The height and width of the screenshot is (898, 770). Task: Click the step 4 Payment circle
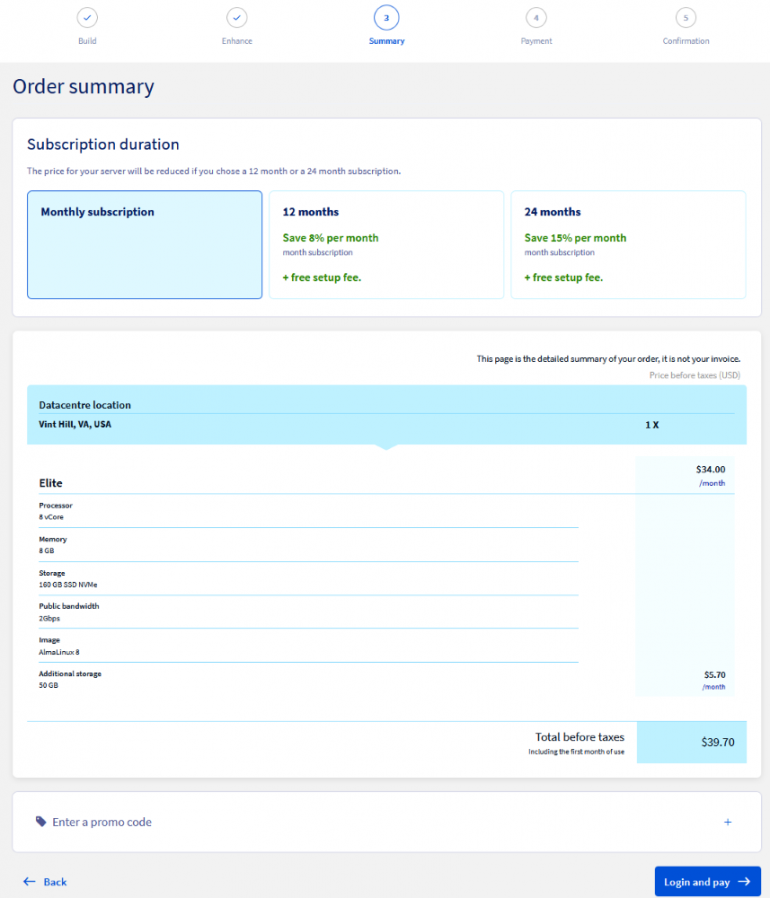click(x=536, y=18)
